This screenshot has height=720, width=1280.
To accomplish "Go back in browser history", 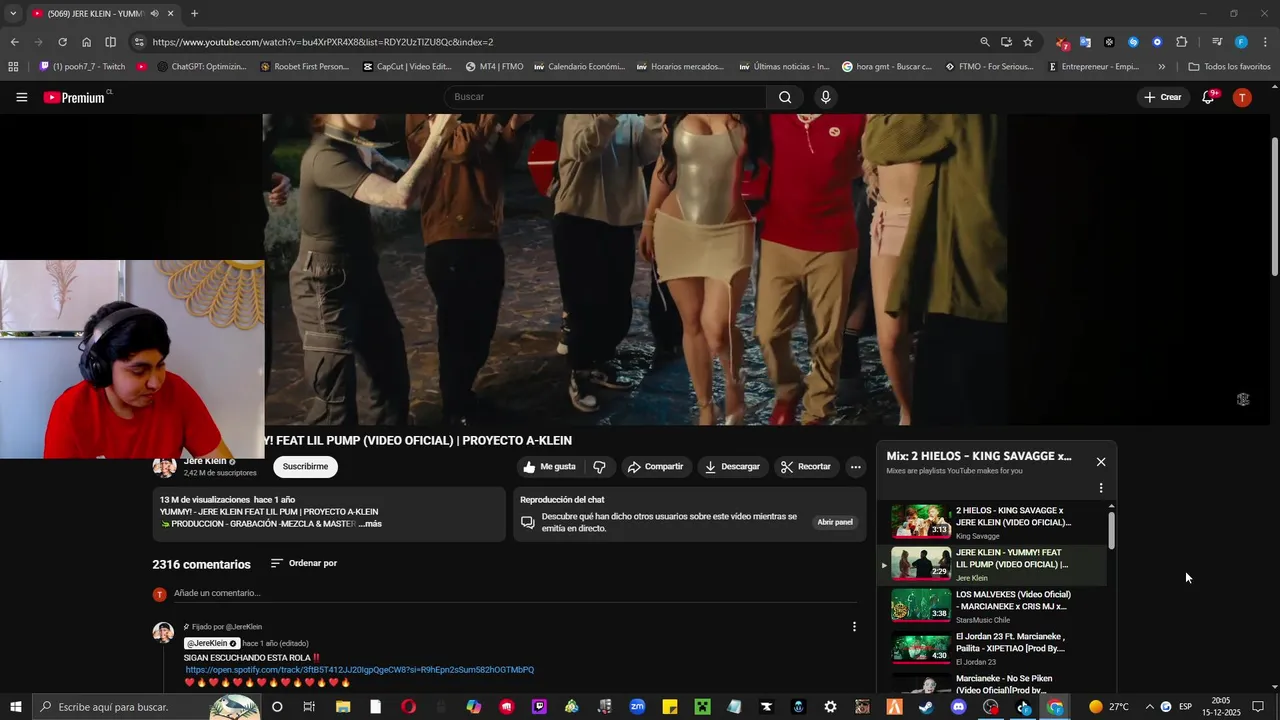I will coord(14,42).
